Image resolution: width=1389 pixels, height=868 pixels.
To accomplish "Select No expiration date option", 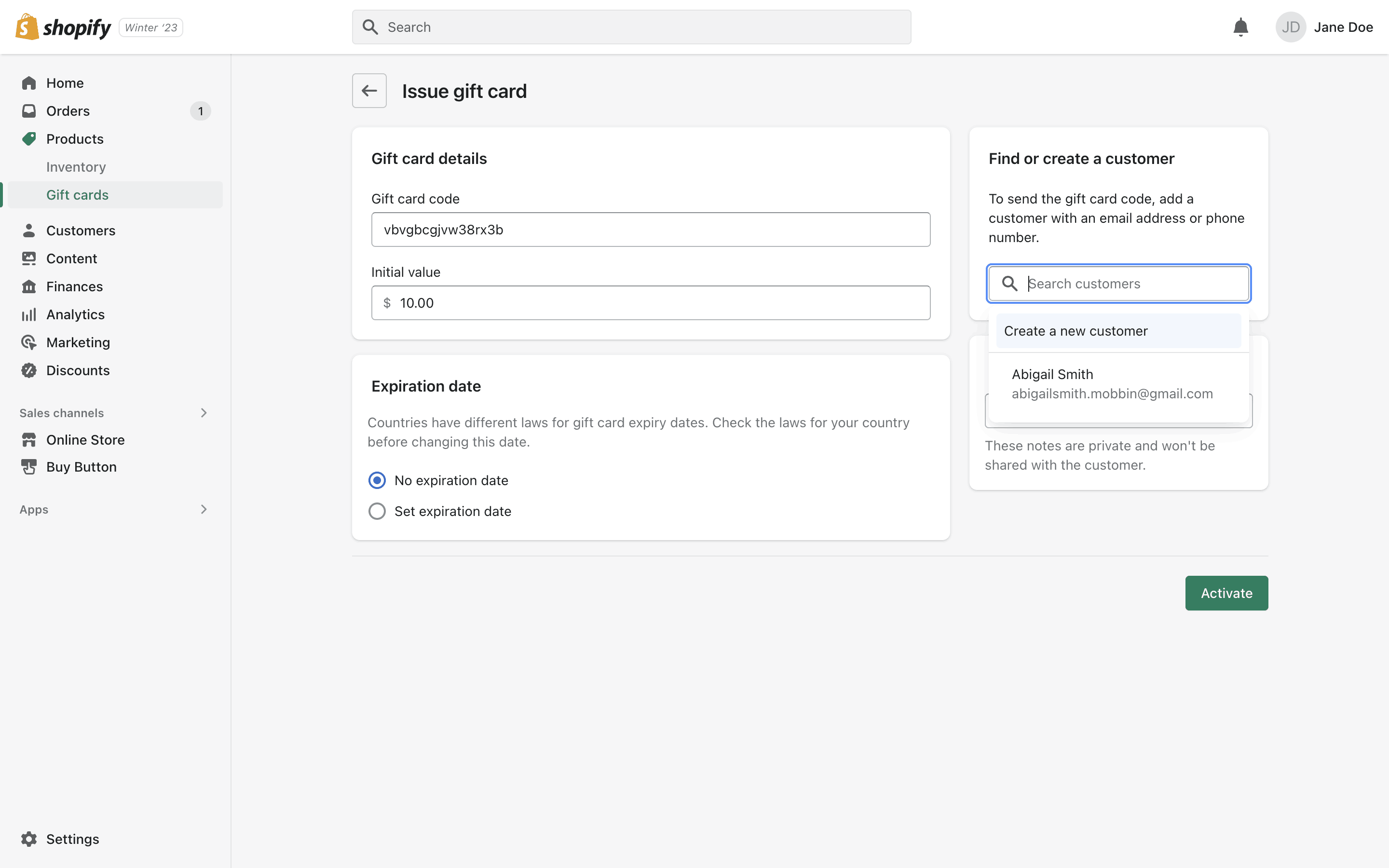I will click(x=377, y=480).
